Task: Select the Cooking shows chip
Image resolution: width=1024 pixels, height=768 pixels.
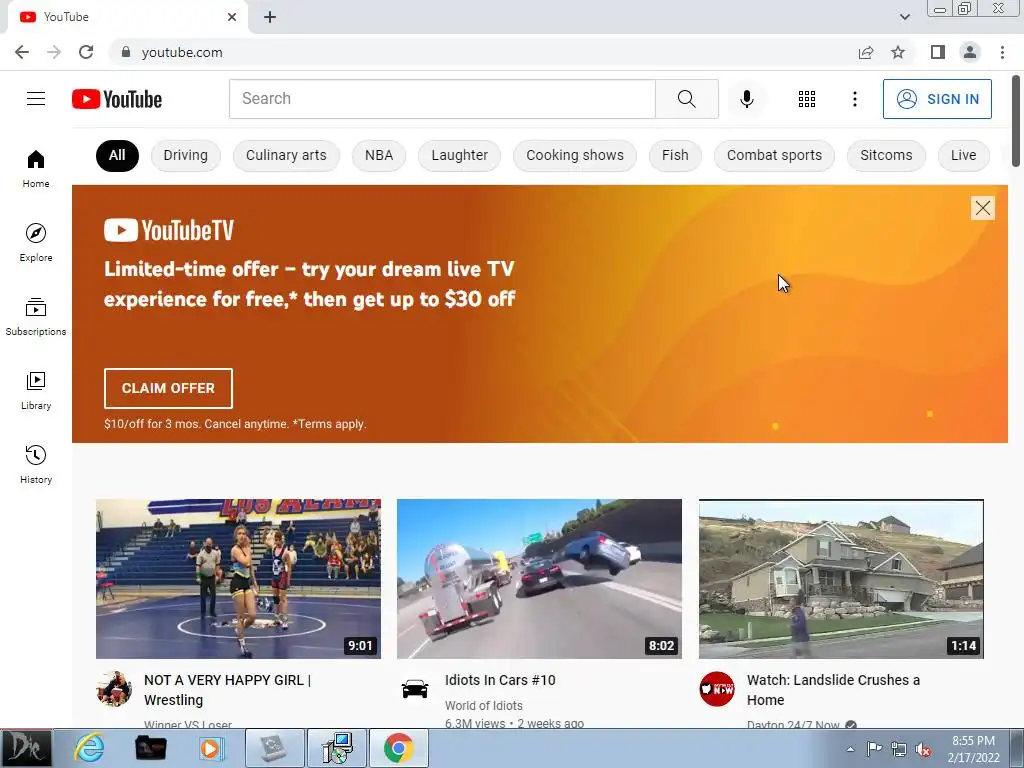Action: (575, 155)
